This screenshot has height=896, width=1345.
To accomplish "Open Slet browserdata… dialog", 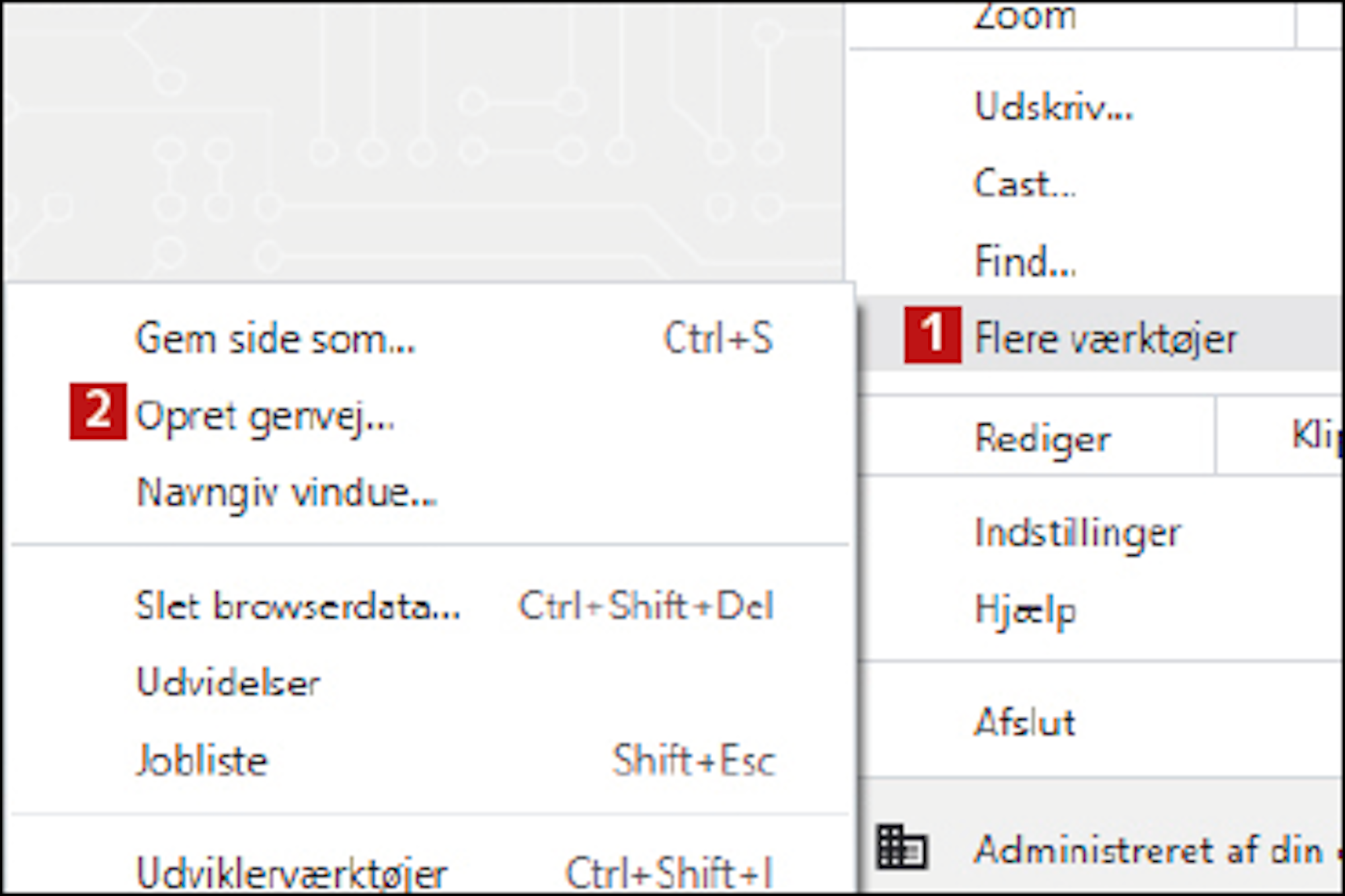I will pos(430,606).
